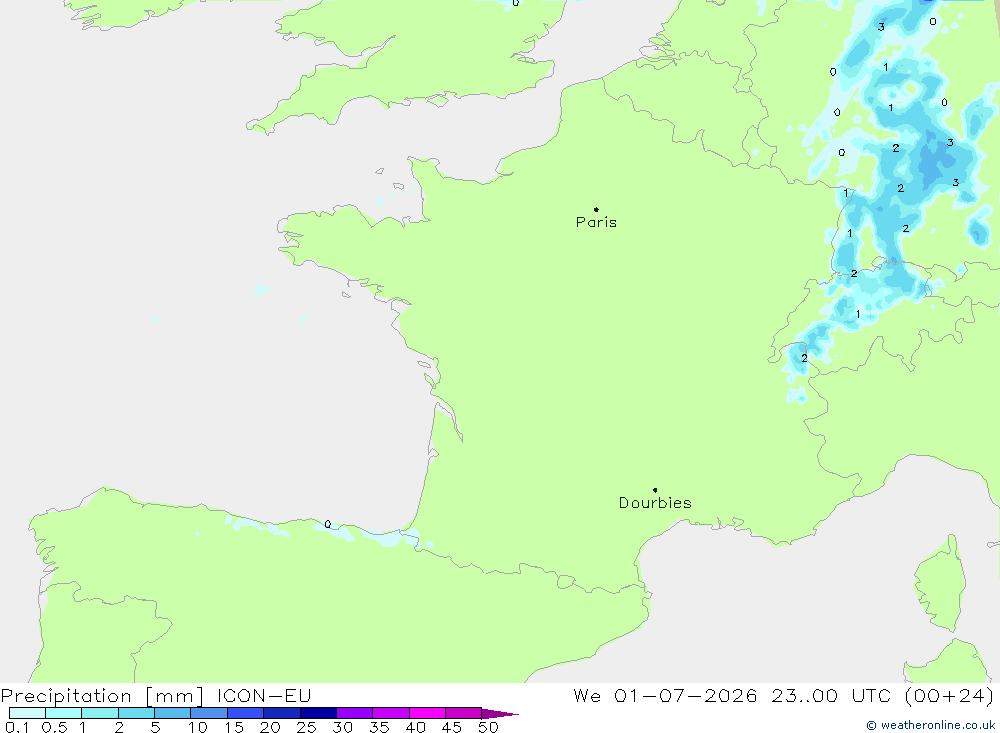
Task: Click the legend label '0.5'
Action: [x=54, y=727]
